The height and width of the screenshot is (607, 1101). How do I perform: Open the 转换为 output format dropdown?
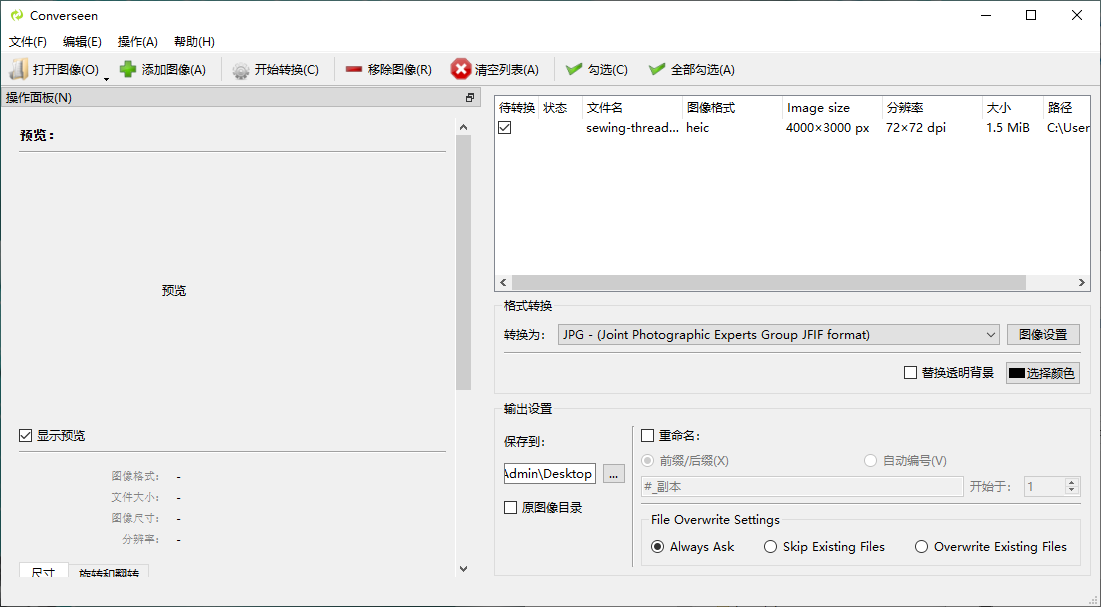click(x=990, y=334)
